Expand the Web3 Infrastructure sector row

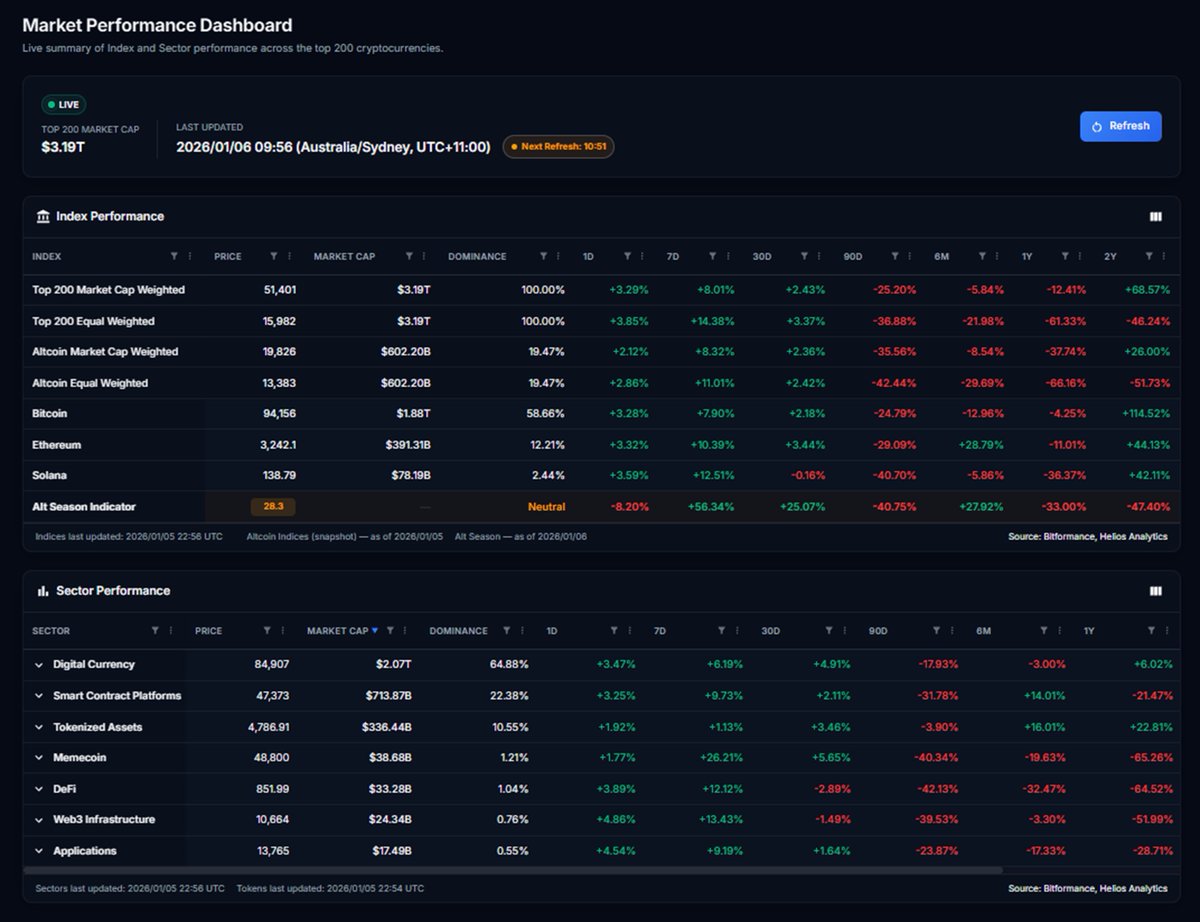[x=39, y=820]
